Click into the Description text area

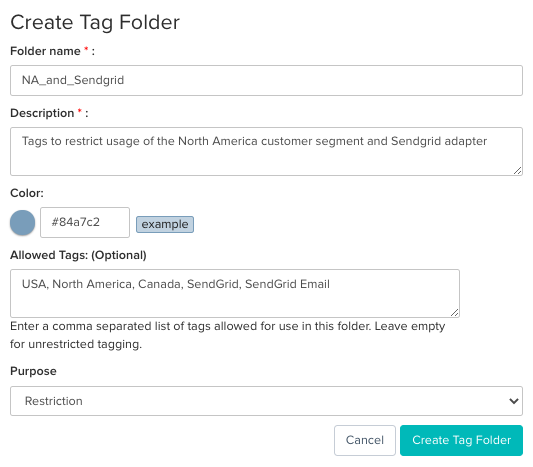(266, 151)
